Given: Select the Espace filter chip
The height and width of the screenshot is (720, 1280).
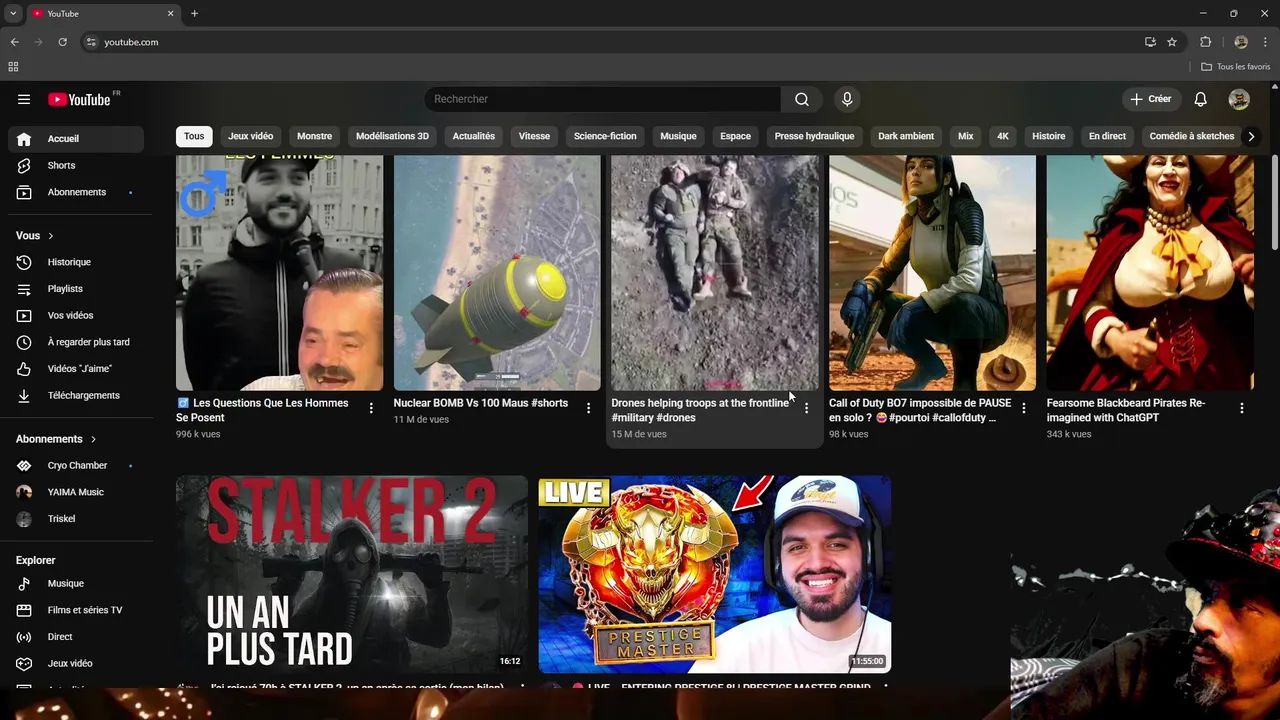Looking at the screenshot, I should pyautogui.click(x=735, y=136).
